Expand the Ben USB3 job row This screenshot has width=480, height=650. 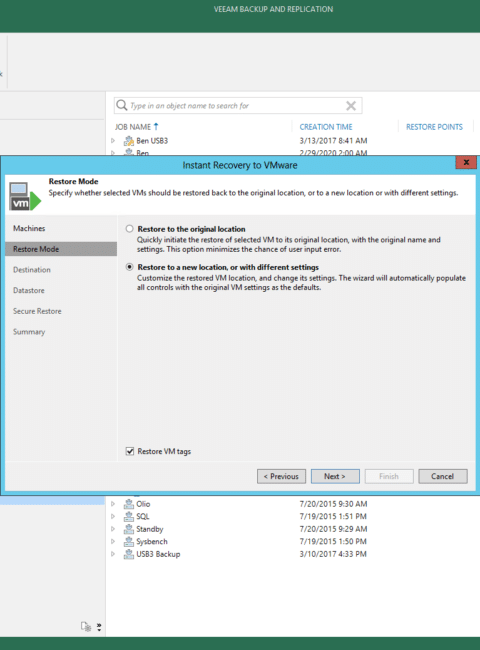[x=113, y=141]
